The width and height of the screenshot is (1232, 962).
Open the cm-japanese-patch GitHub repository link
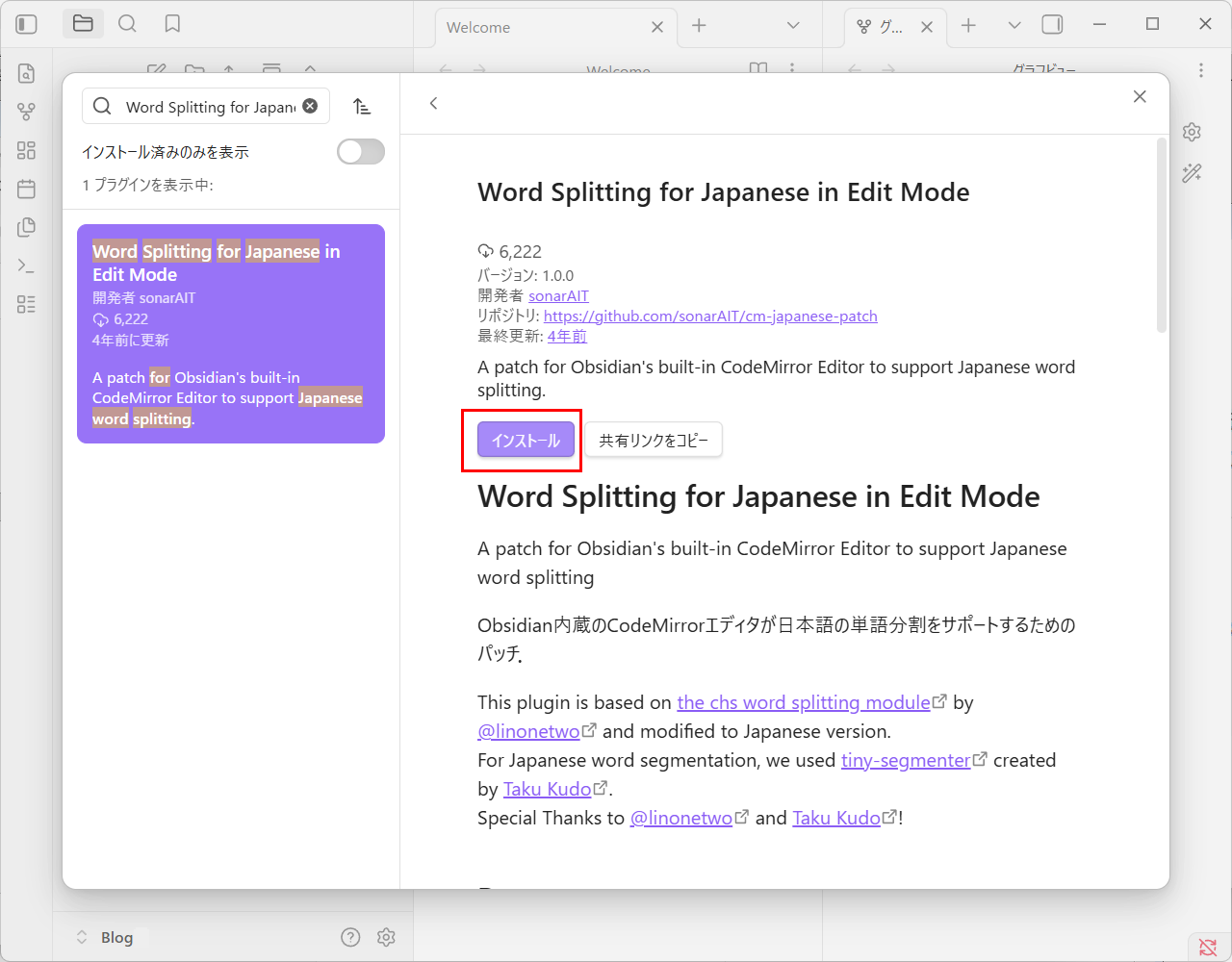pos(710,316)
